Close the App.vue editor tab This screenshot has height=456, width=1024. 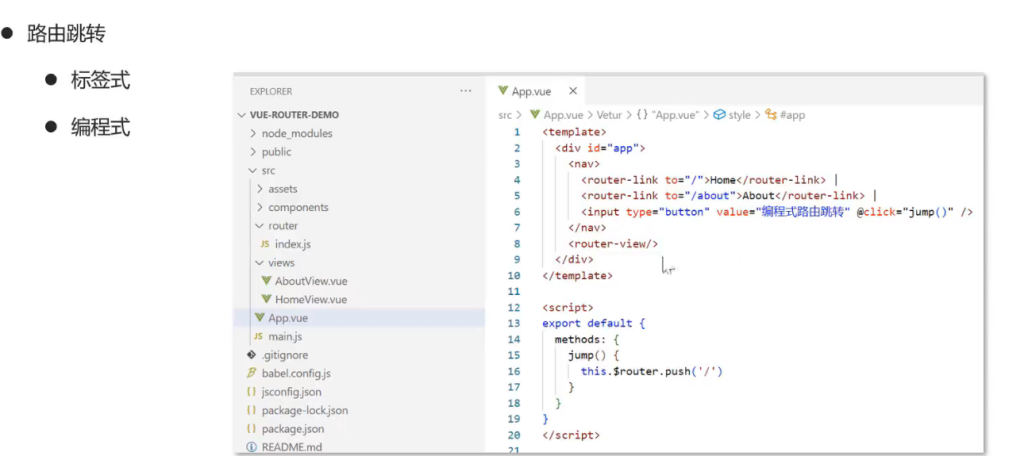click(x=573, y=91)
